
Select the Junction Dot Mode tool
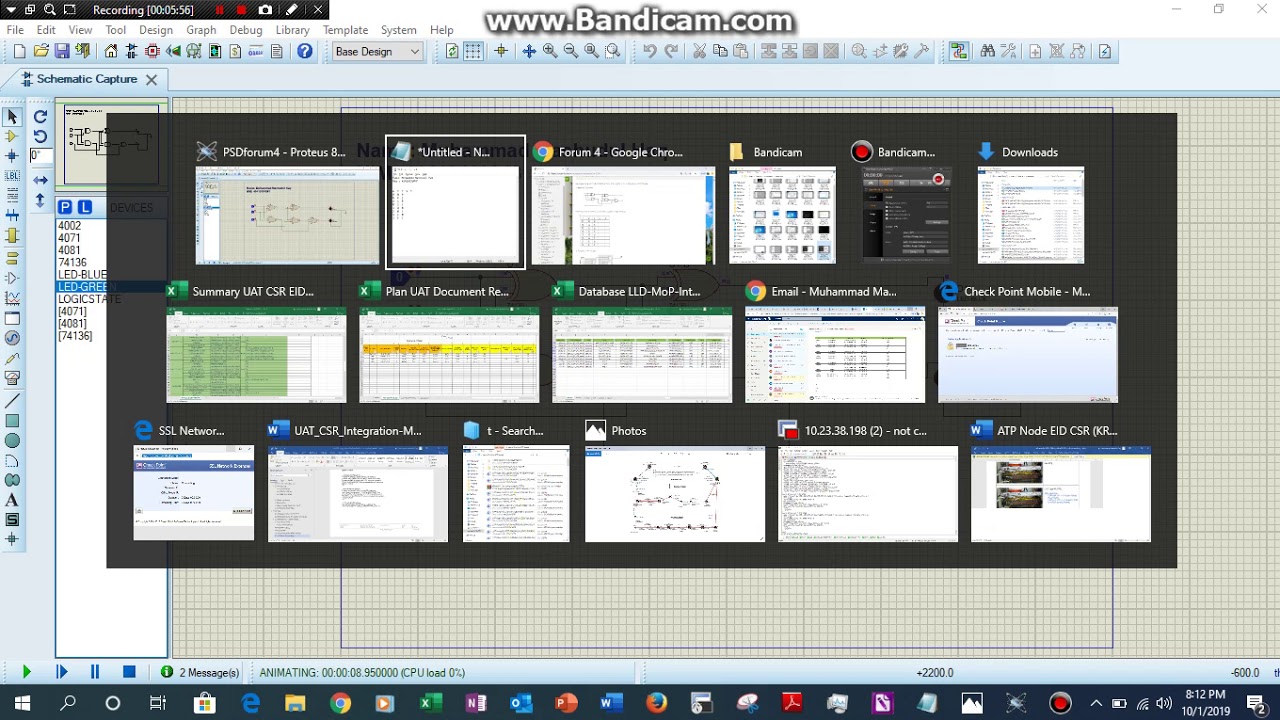(x=12, y=156)
